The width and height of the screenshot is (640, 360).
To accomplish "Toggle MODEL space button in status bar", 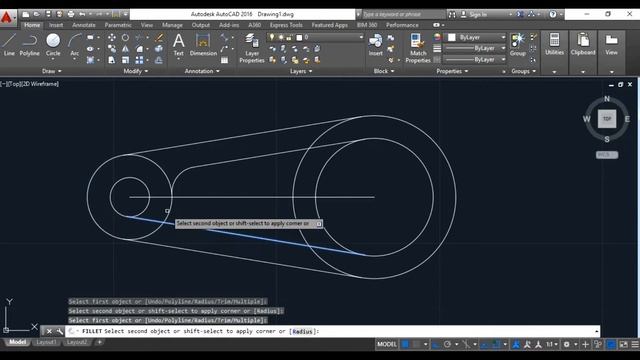I will point(387,344).
